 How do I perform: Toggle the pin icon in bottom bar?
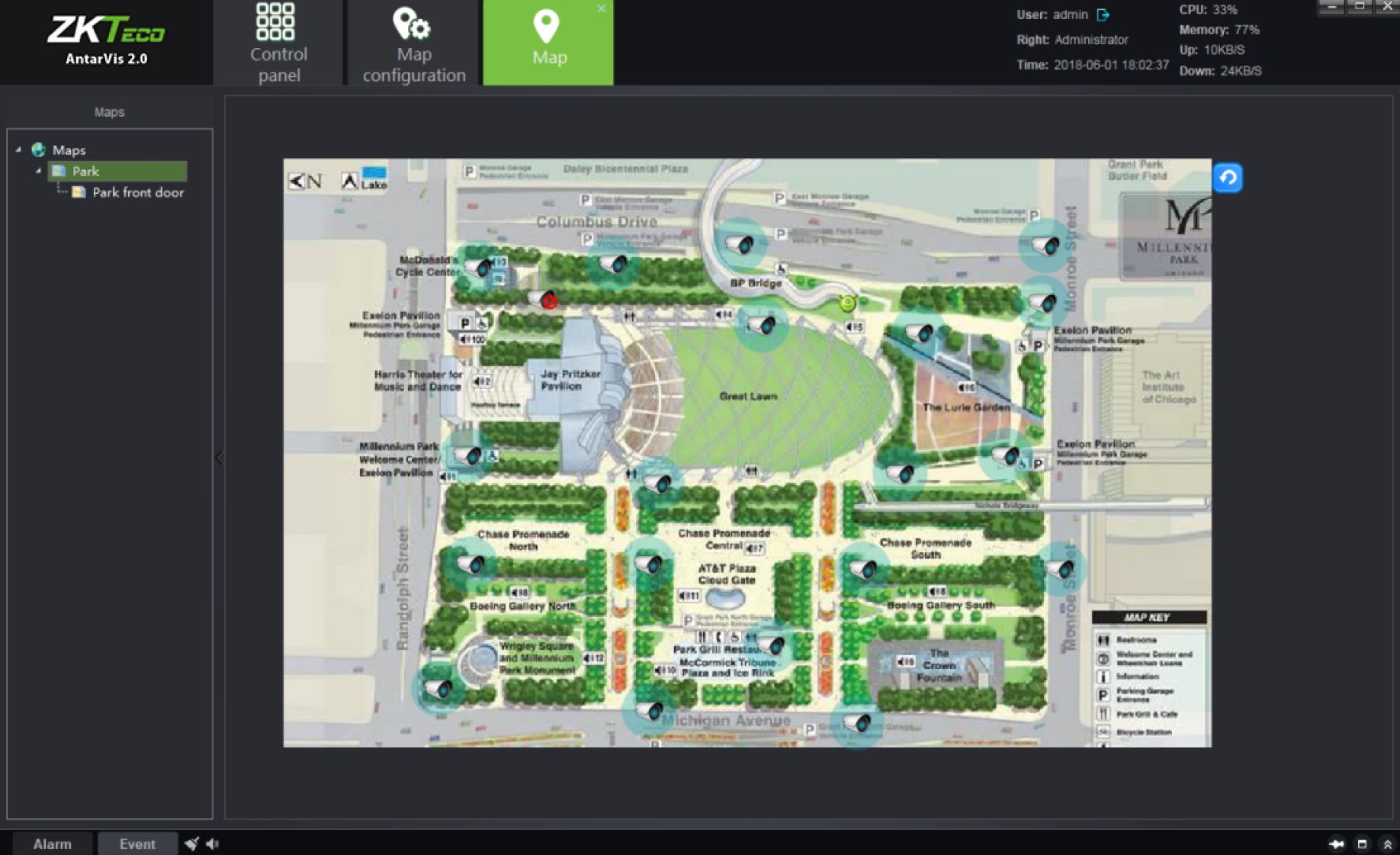coord(1336,844)
